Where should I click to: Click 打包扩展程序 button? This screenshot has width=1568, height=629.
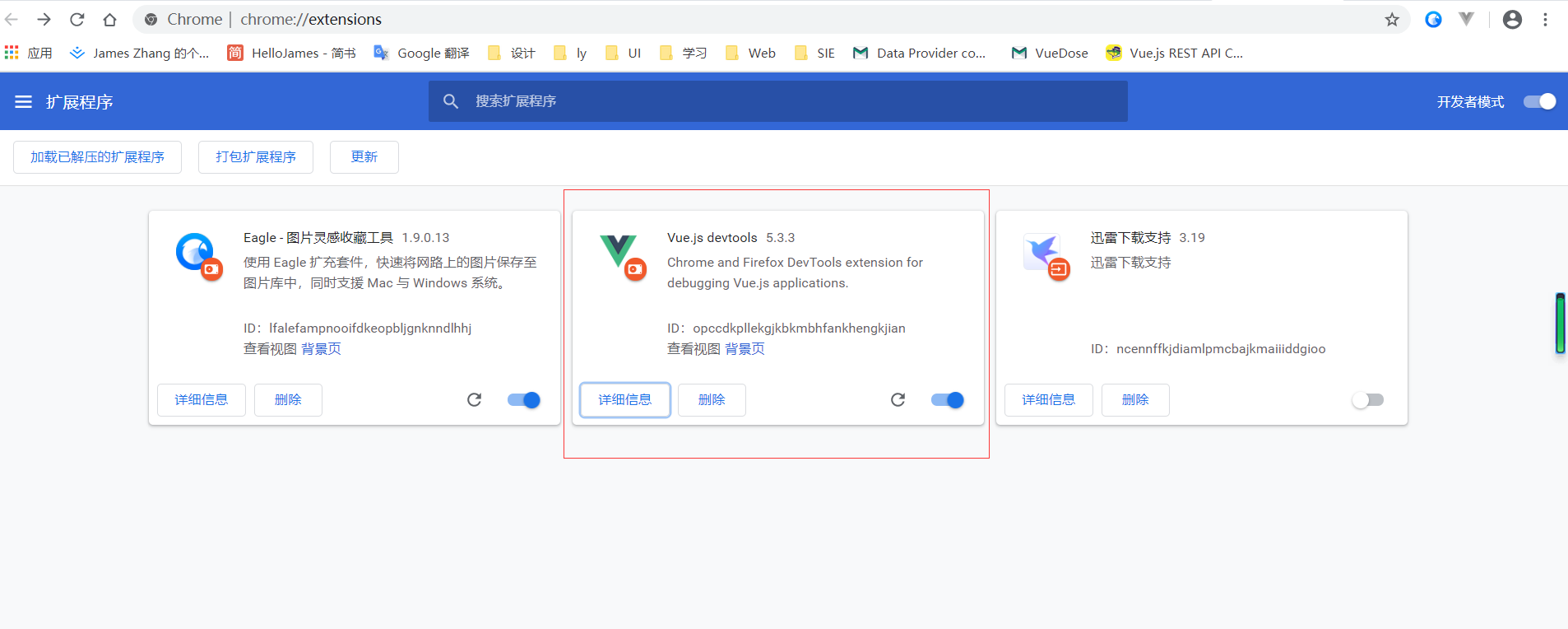(256, 157)
